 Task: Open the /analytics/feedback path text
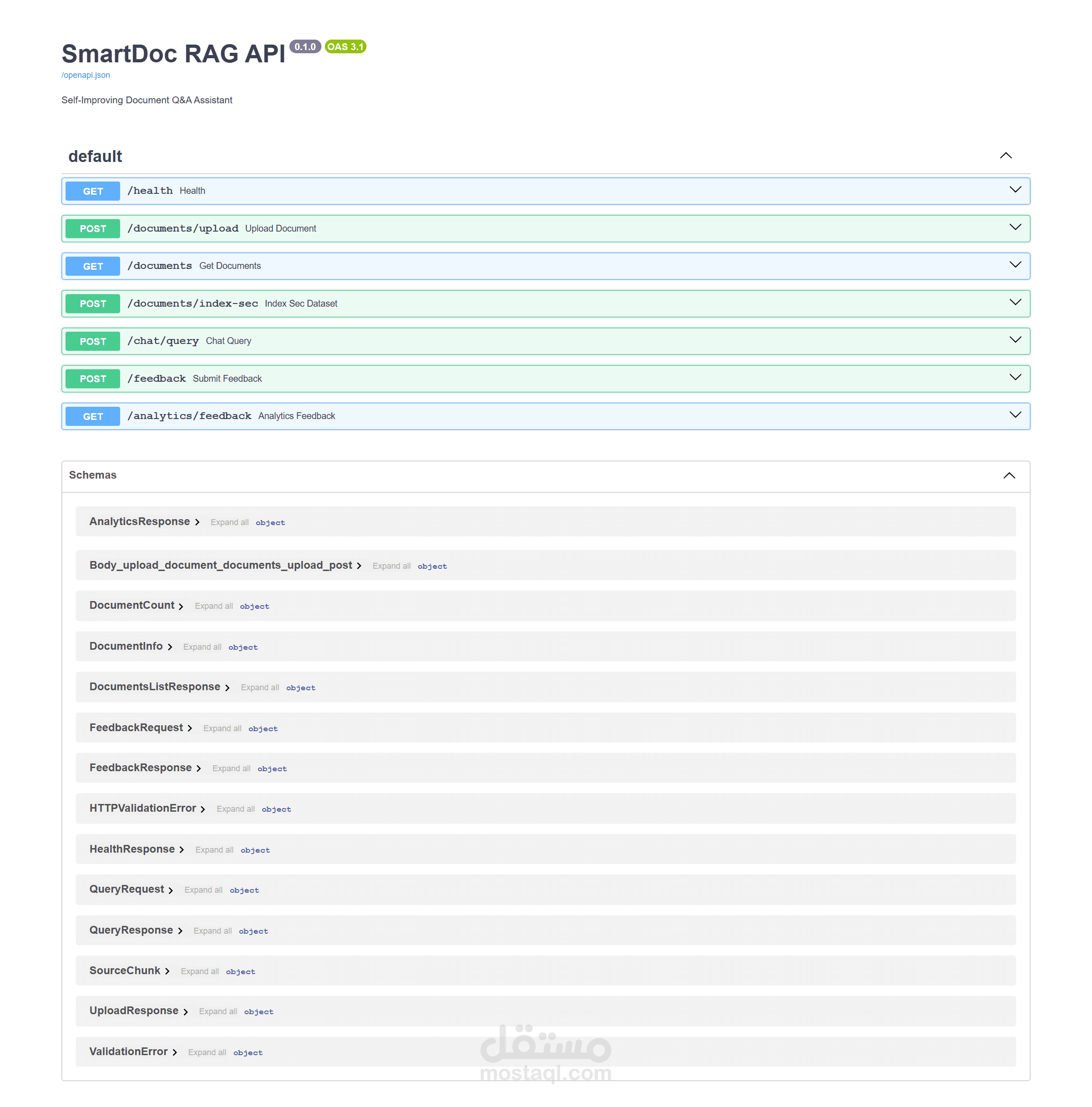[189, 416]
